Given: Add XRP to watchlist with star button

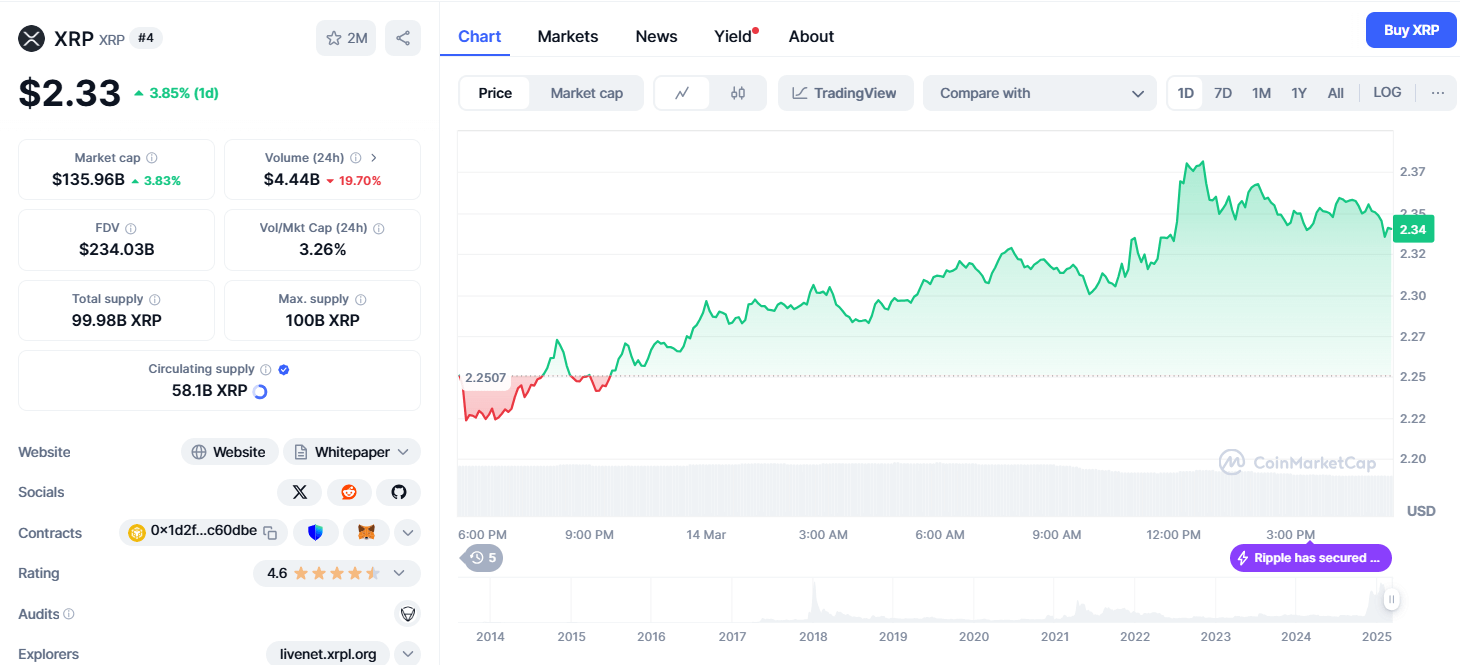Looking at the screenshot, I should 346,39.
